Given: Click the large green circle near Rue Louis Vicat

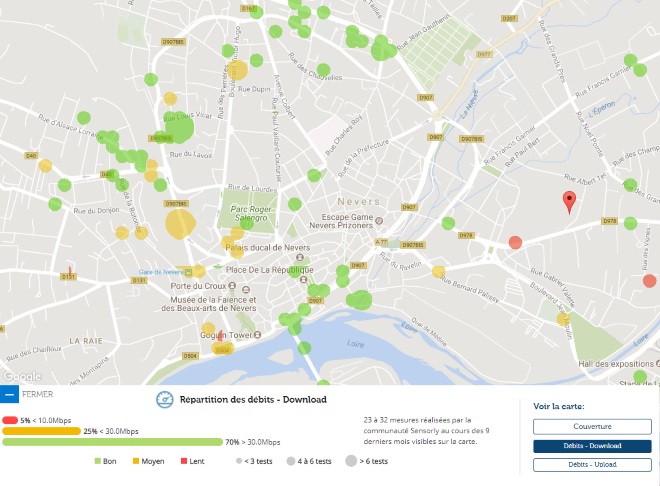Looking at the screenshot, I should click(x=178, y=129).
